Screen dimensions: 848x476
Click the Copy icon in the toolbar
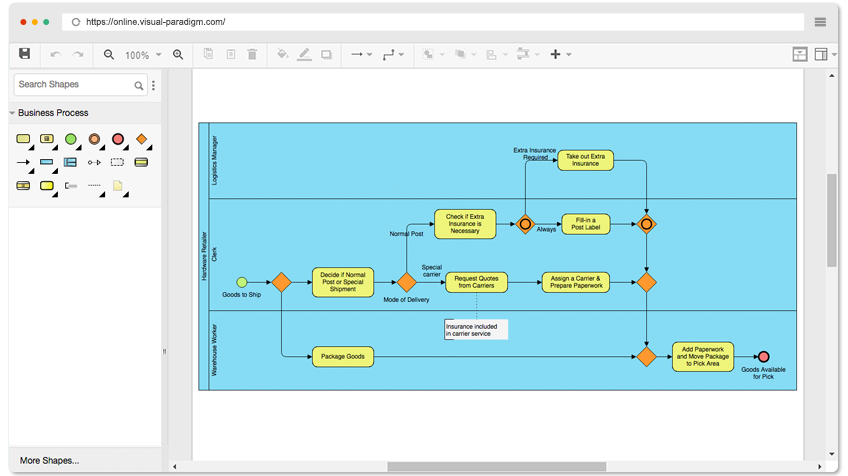click(208, 54)
